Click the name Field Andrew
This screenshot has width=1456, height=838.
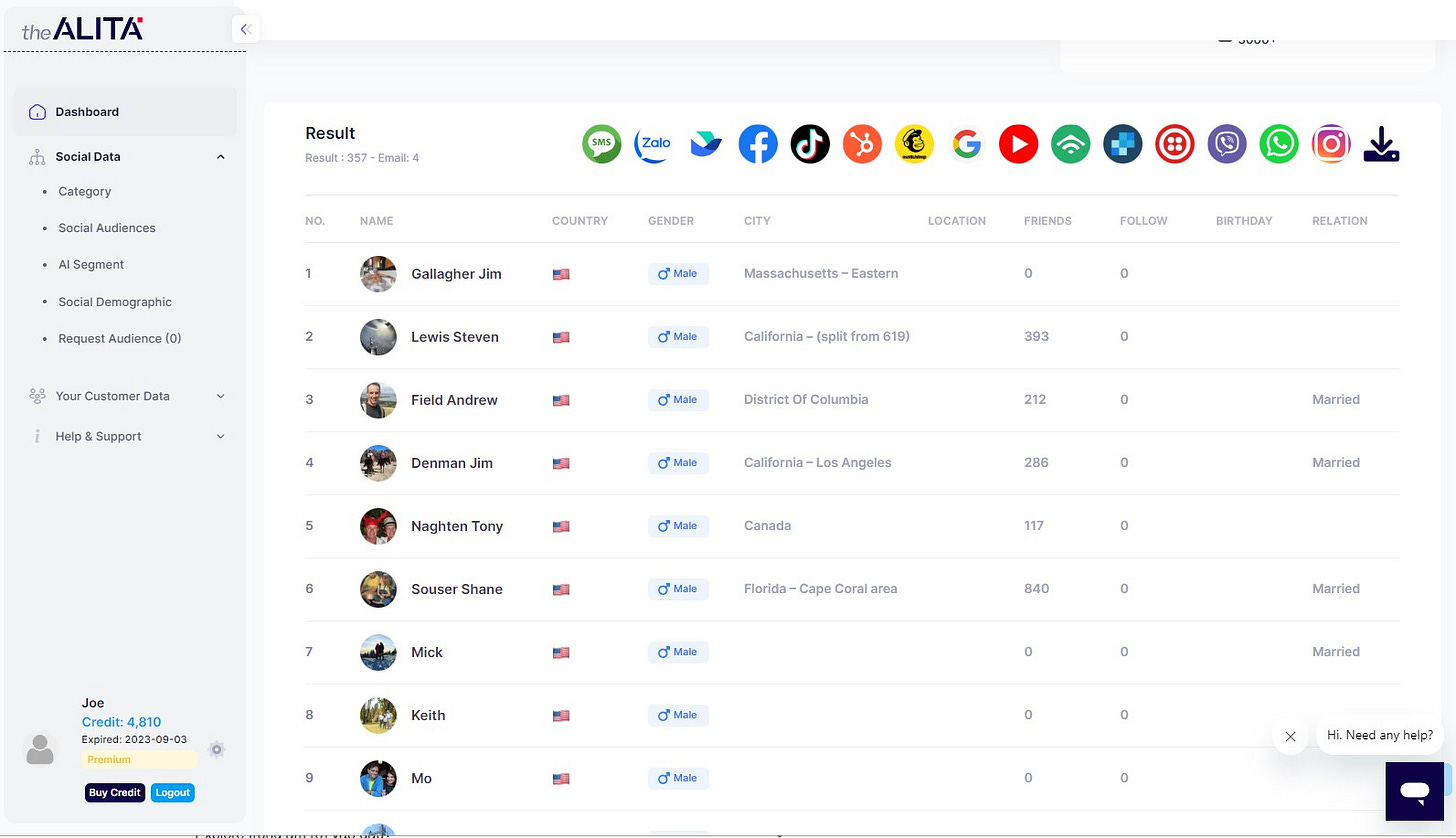(454, 400)
